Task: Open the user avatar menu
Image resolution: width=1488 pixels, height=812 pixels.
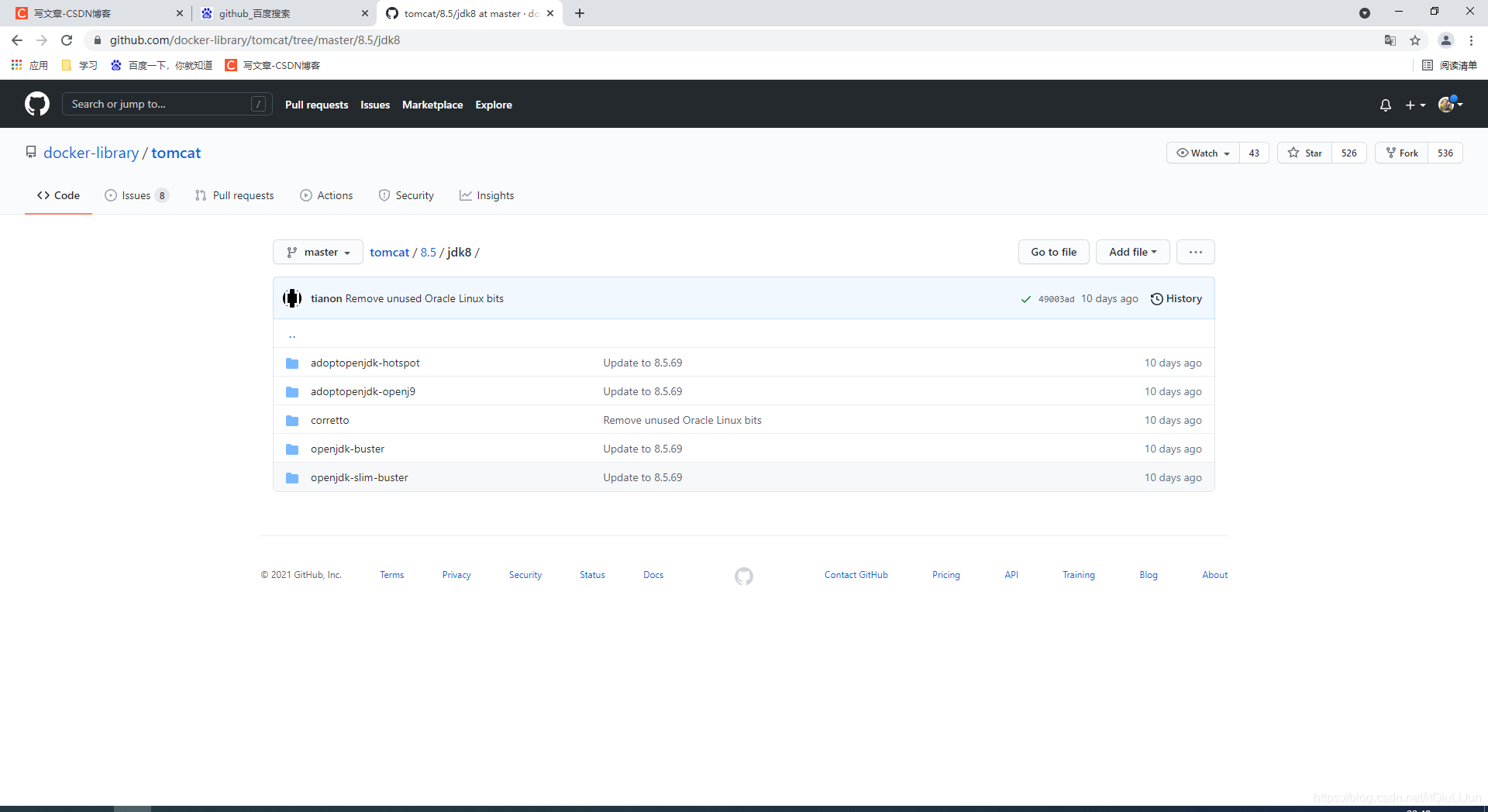Action: [x=1450, y=104]
